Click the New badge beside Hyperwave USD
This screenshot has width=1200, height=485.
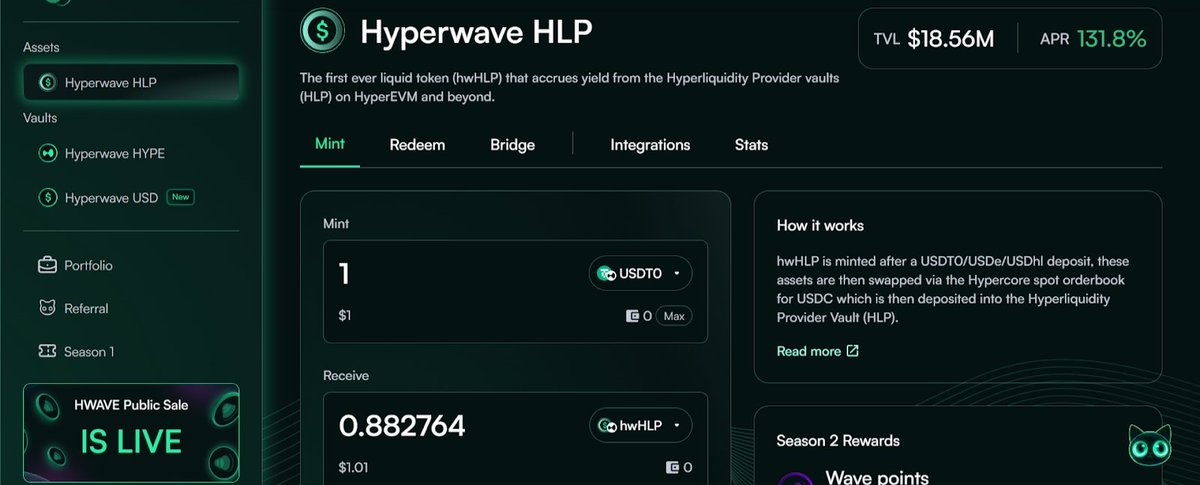point(180,197)
